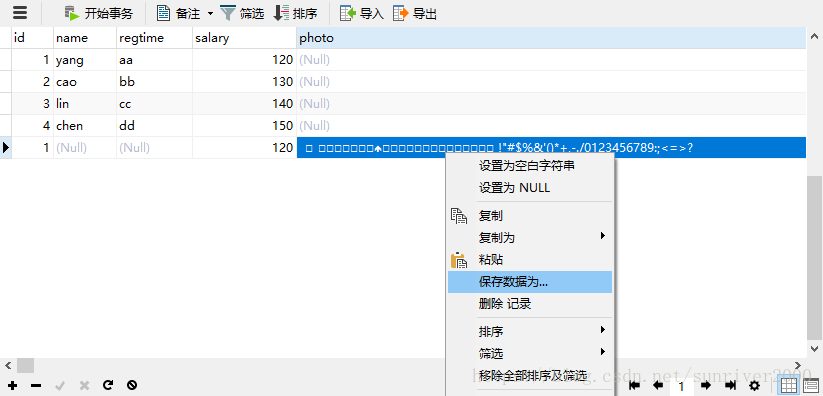Select the bb regtime cell
Screen dimensions: 823x396
click(154, 82)
